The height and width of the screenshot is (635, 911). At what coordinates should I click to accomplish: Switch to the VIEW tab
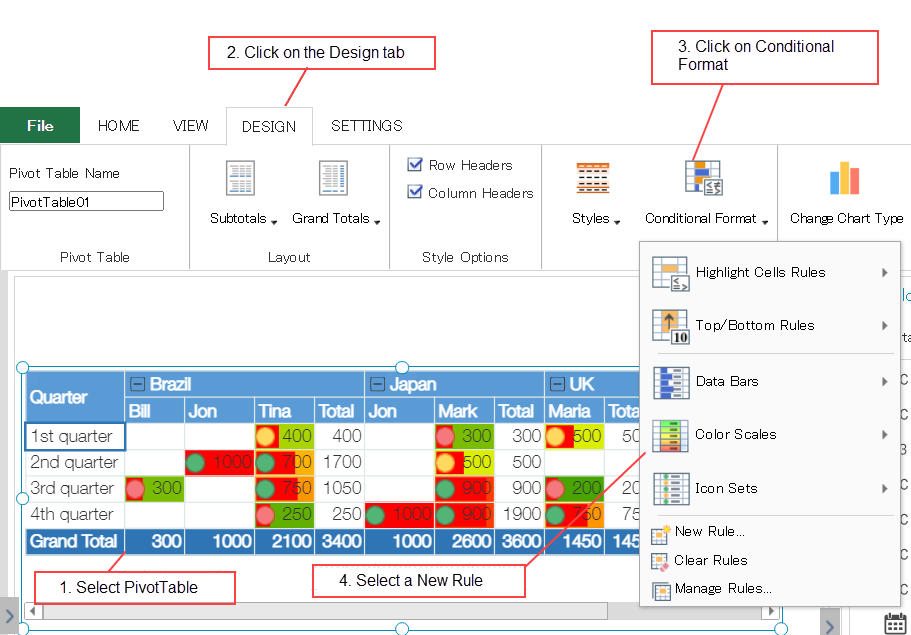tap(191, 126)
